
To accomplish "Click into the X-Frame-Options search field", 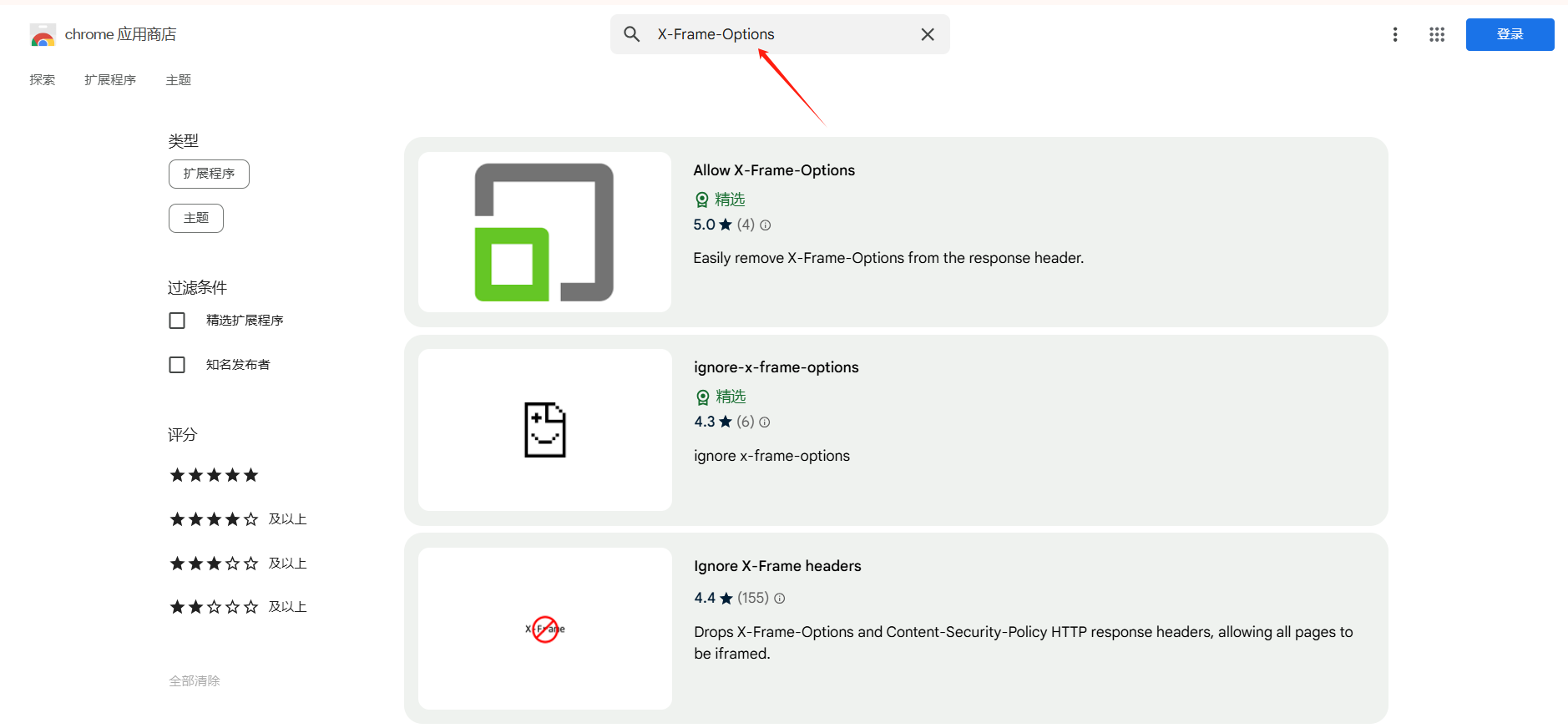I will tap(781, 34).
